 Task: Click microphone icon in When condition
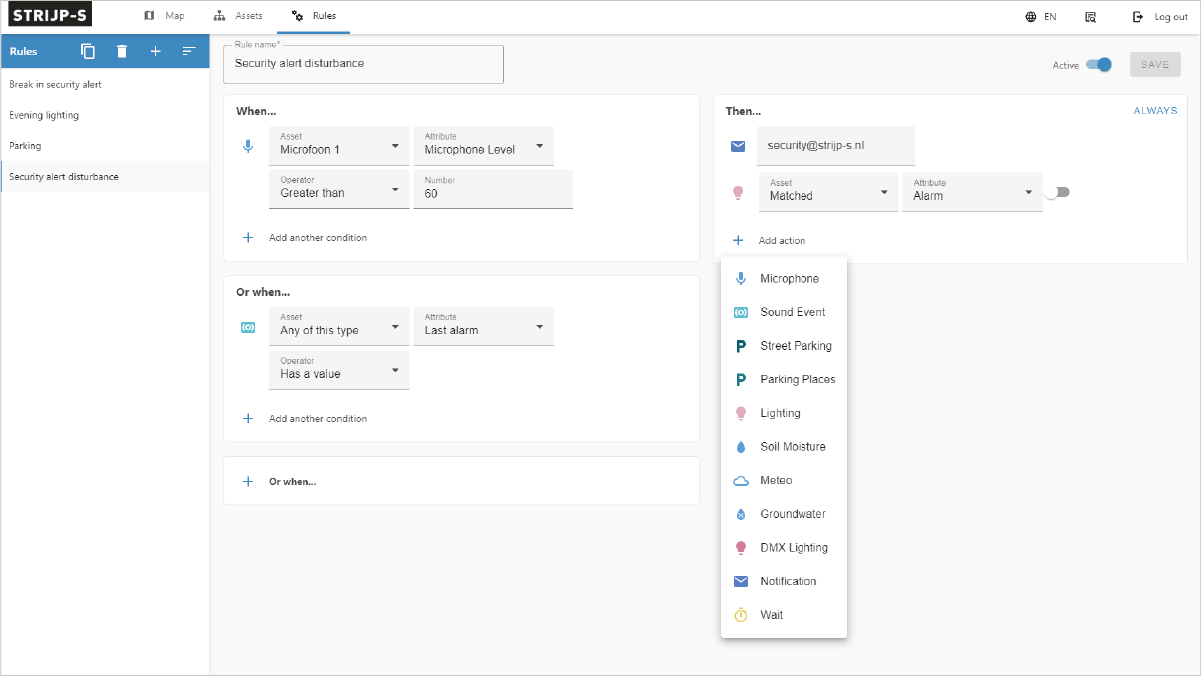point(249,146)
